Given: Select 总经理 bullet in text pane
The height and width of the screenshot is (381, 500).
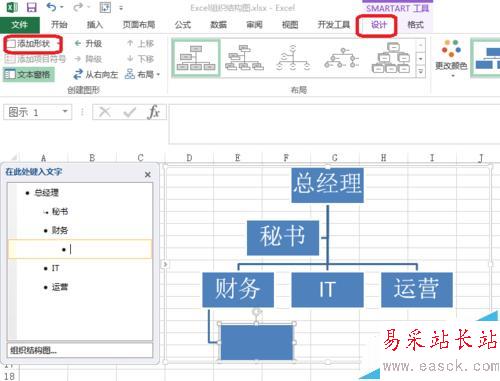Looking at the screenshot, I should (47, 193).
